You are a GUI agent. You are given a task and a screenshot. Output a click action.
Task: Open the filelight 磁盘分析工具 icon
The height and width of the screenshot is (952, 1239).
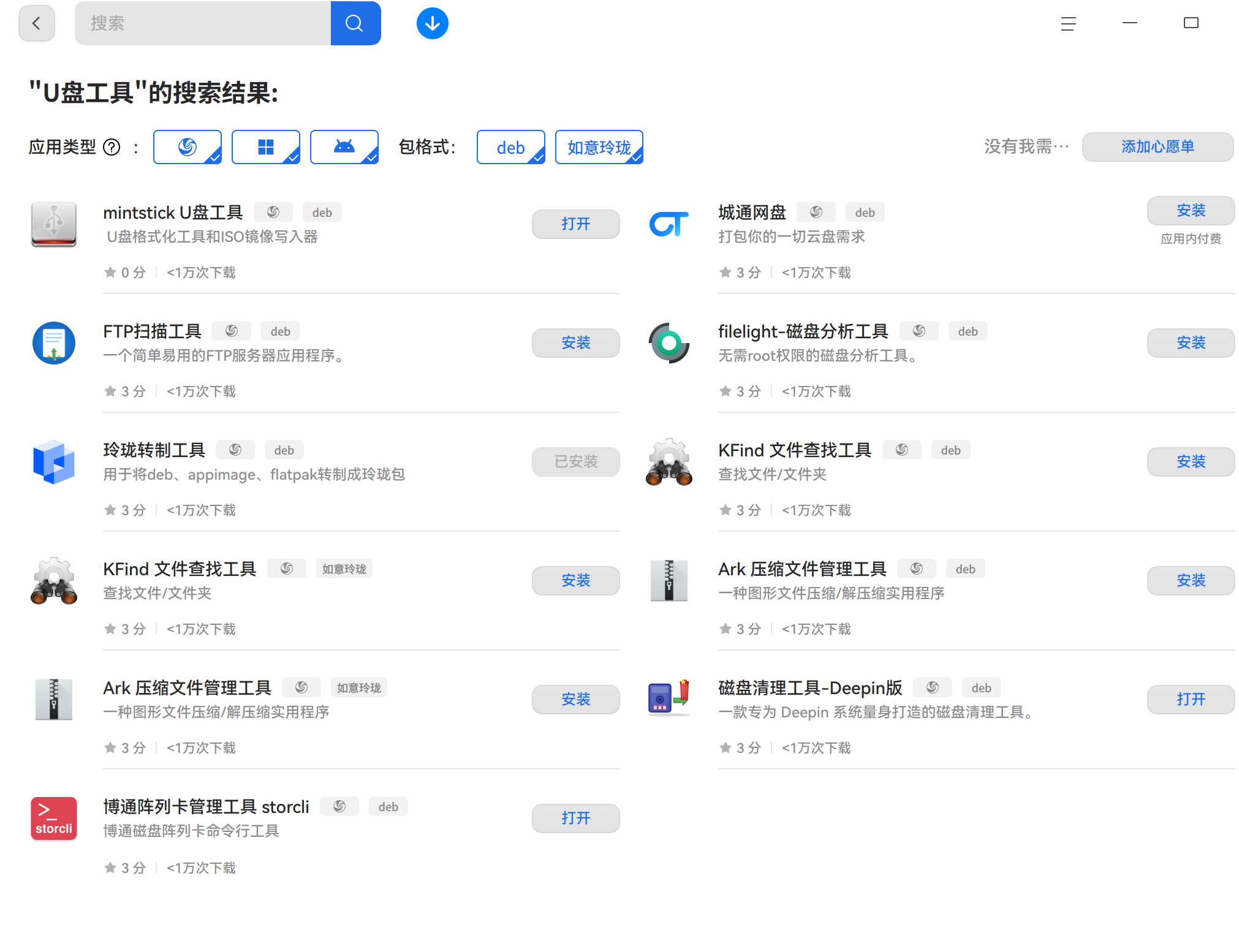click(x=669, y=343)
